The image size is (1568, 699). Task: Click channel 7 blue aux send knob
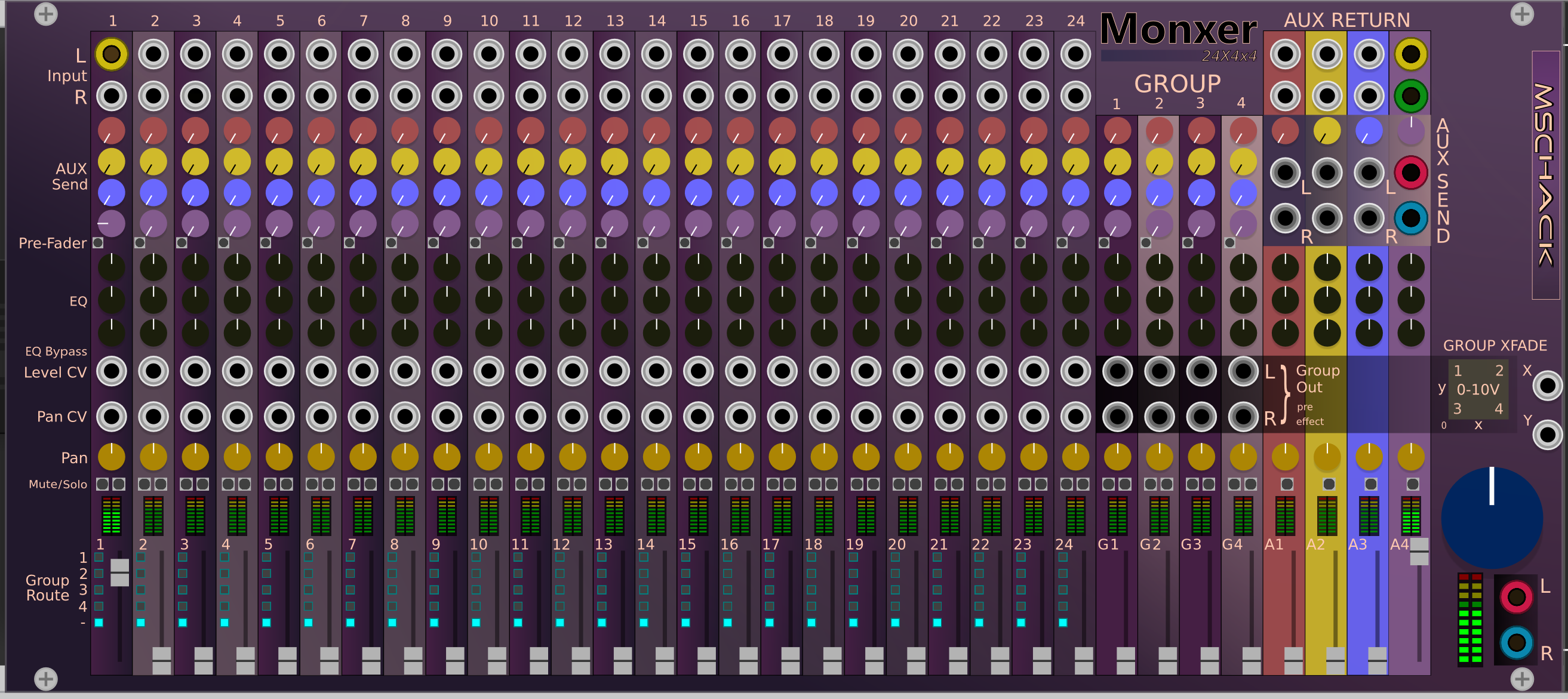click(363, 193)
